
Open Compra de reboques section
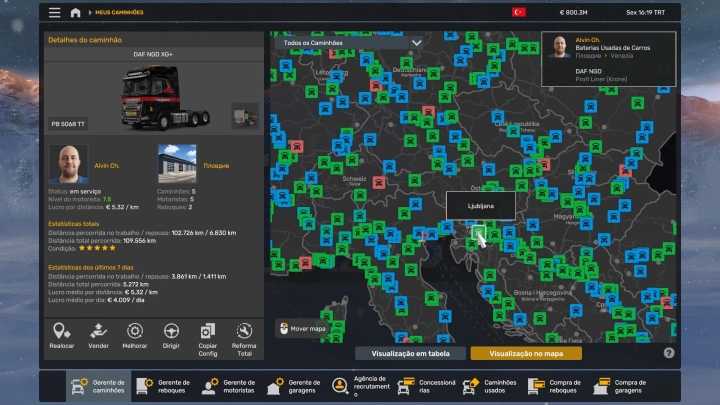(x=556, y=386)
